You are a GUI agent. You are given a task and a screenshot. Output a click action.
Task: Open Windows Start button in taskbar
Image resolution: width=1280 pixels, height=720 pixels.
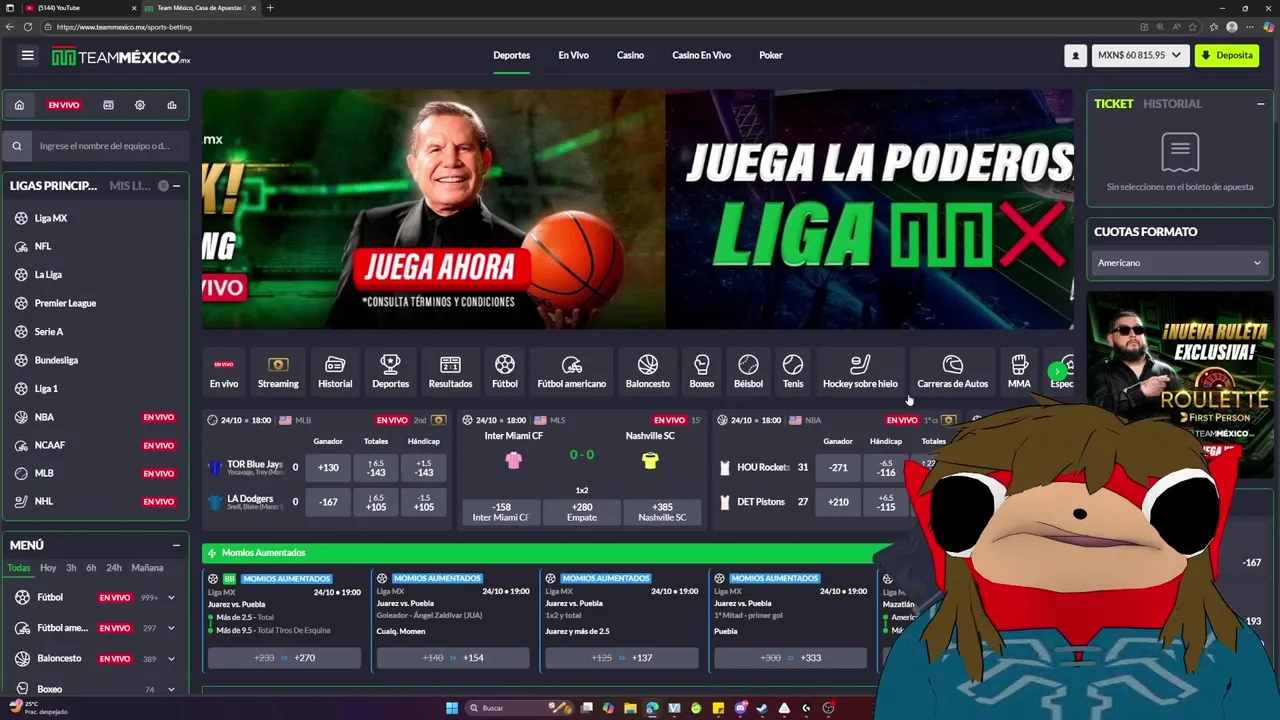coord(452,708)
